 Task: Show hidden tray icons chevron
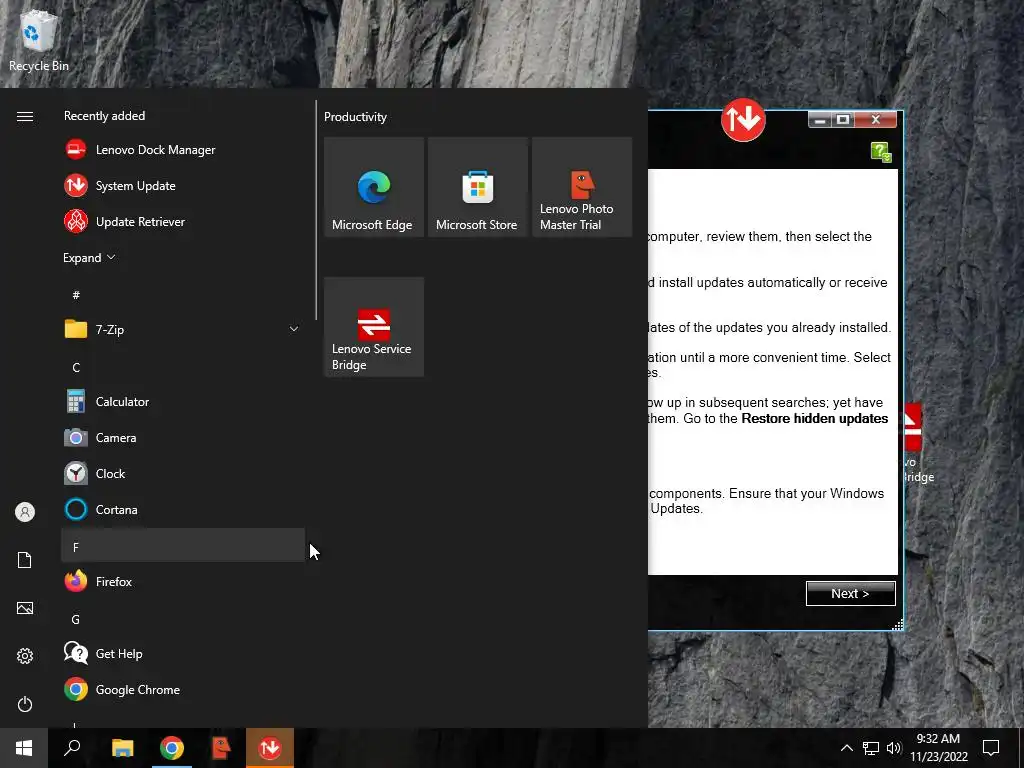point(846,748)
